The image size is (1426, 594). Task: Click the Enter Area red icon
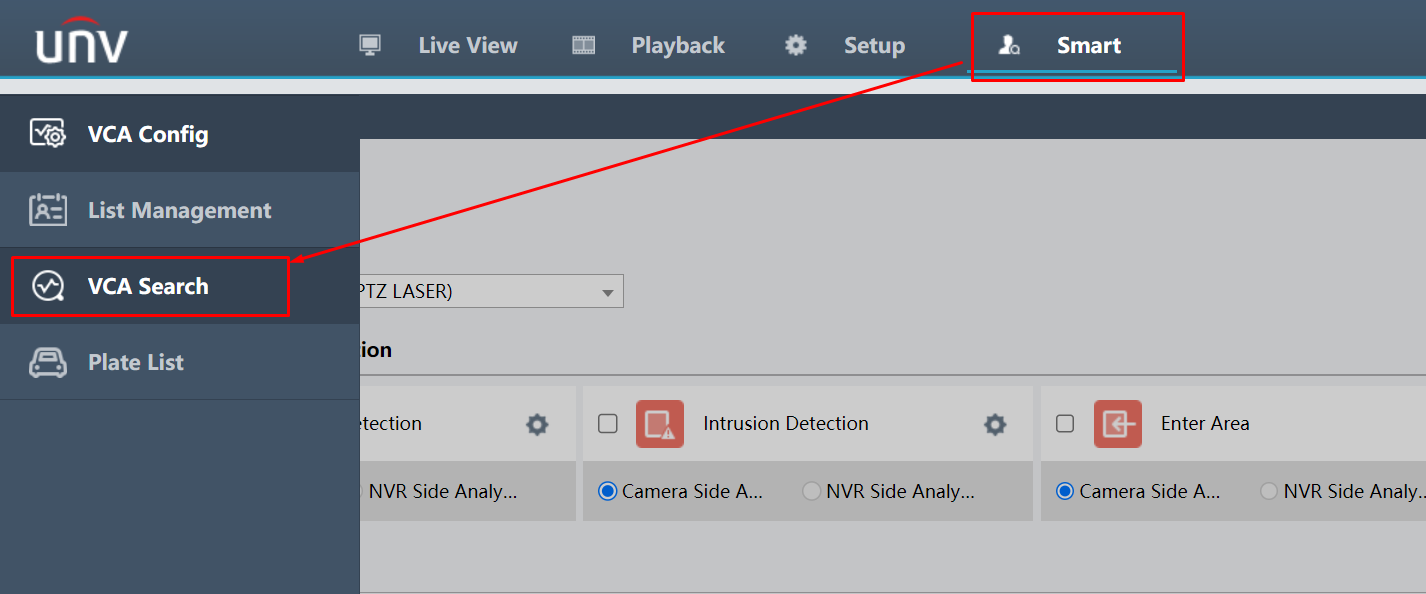pyautogui.click(x=1117, y=424)
